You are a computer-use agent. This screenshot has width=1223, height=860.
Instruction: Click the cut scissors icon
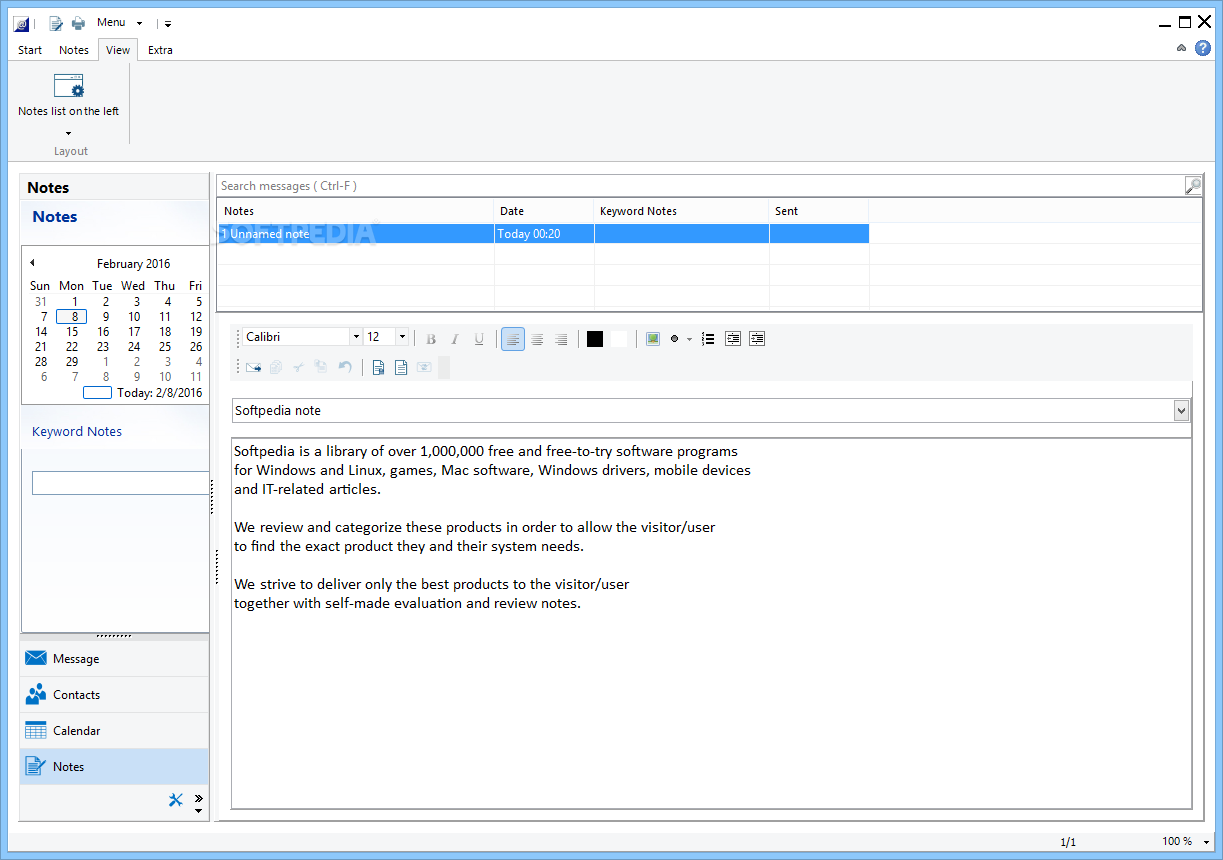[x=298, y=367]
